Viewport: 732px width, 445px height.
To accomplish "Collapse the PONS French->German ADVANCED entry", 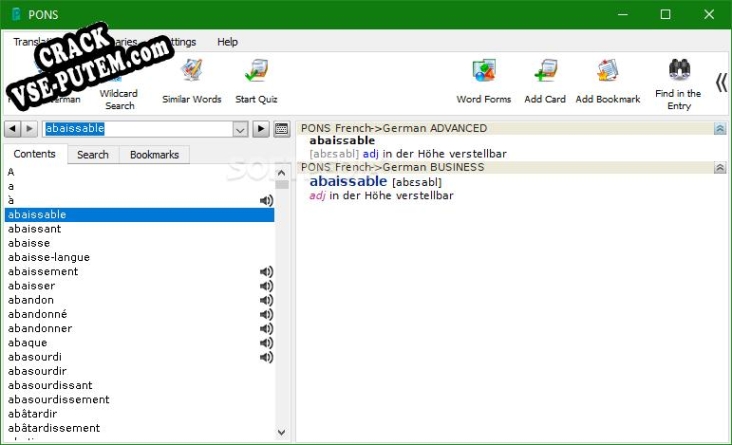I will pyautogui.click(x=719, y=129).
